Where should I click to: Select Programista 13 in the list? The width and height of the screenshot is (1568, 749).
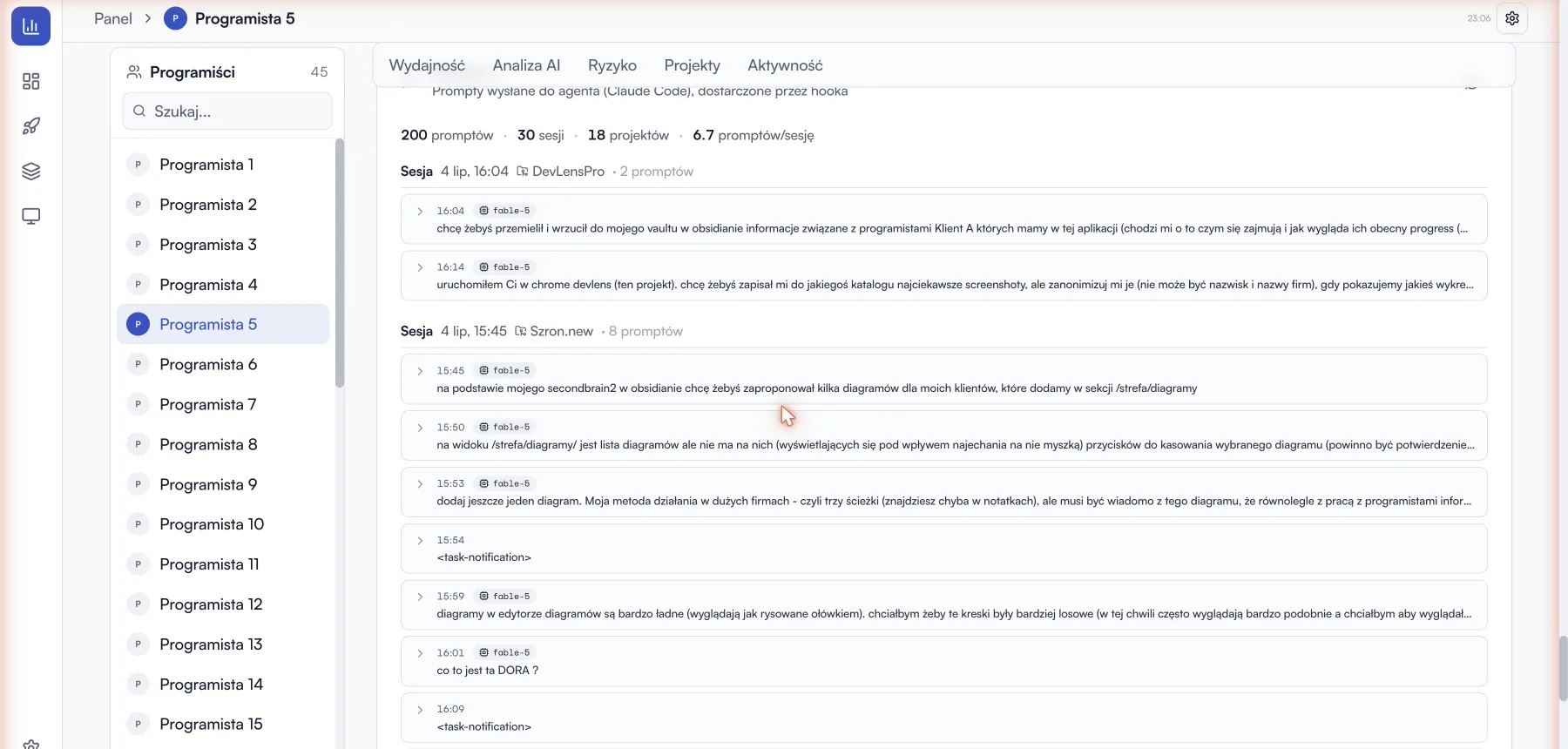coord(223,644)
